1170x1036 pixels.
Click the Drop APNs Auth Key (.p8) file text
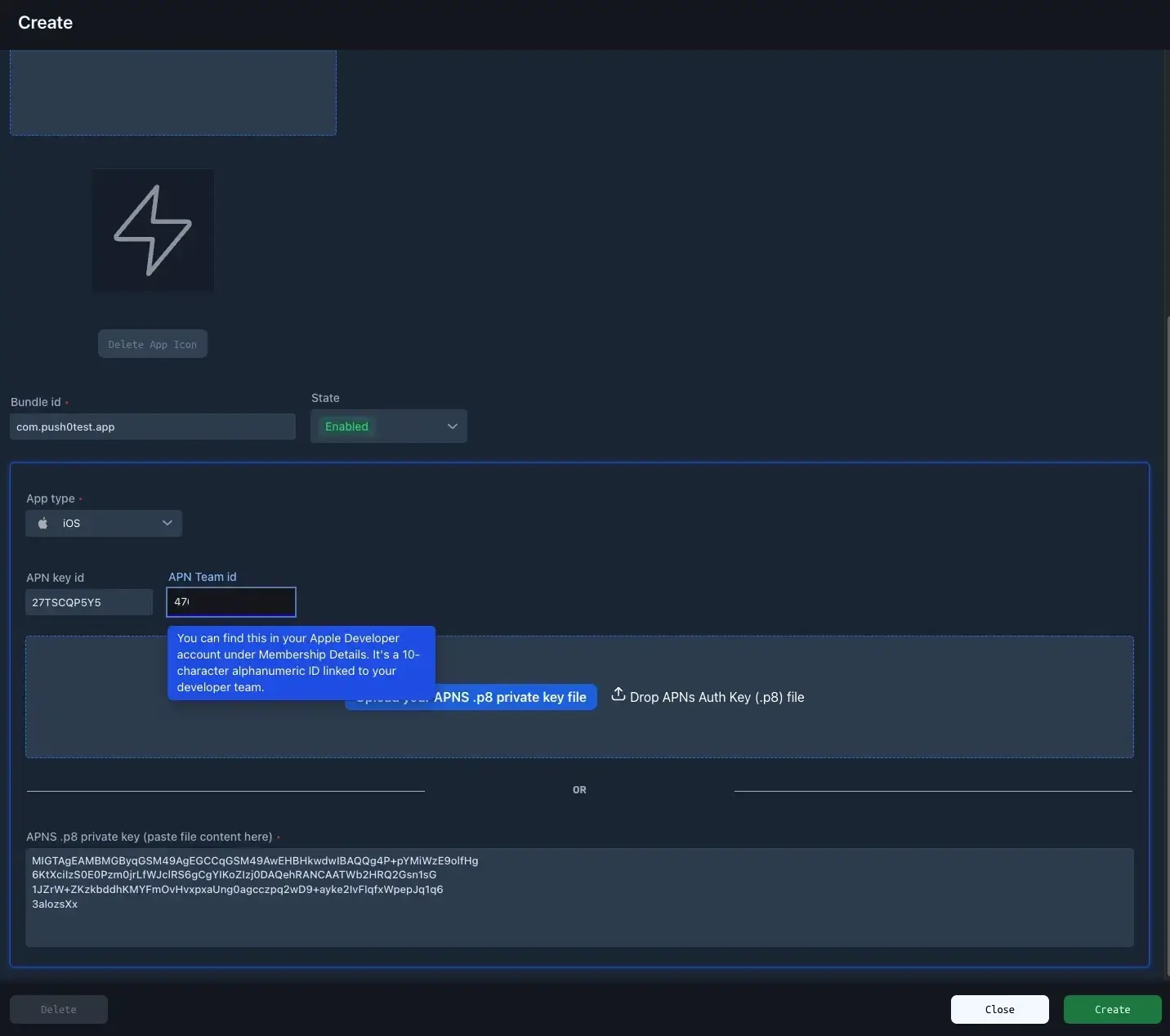[x=717, y=697]
